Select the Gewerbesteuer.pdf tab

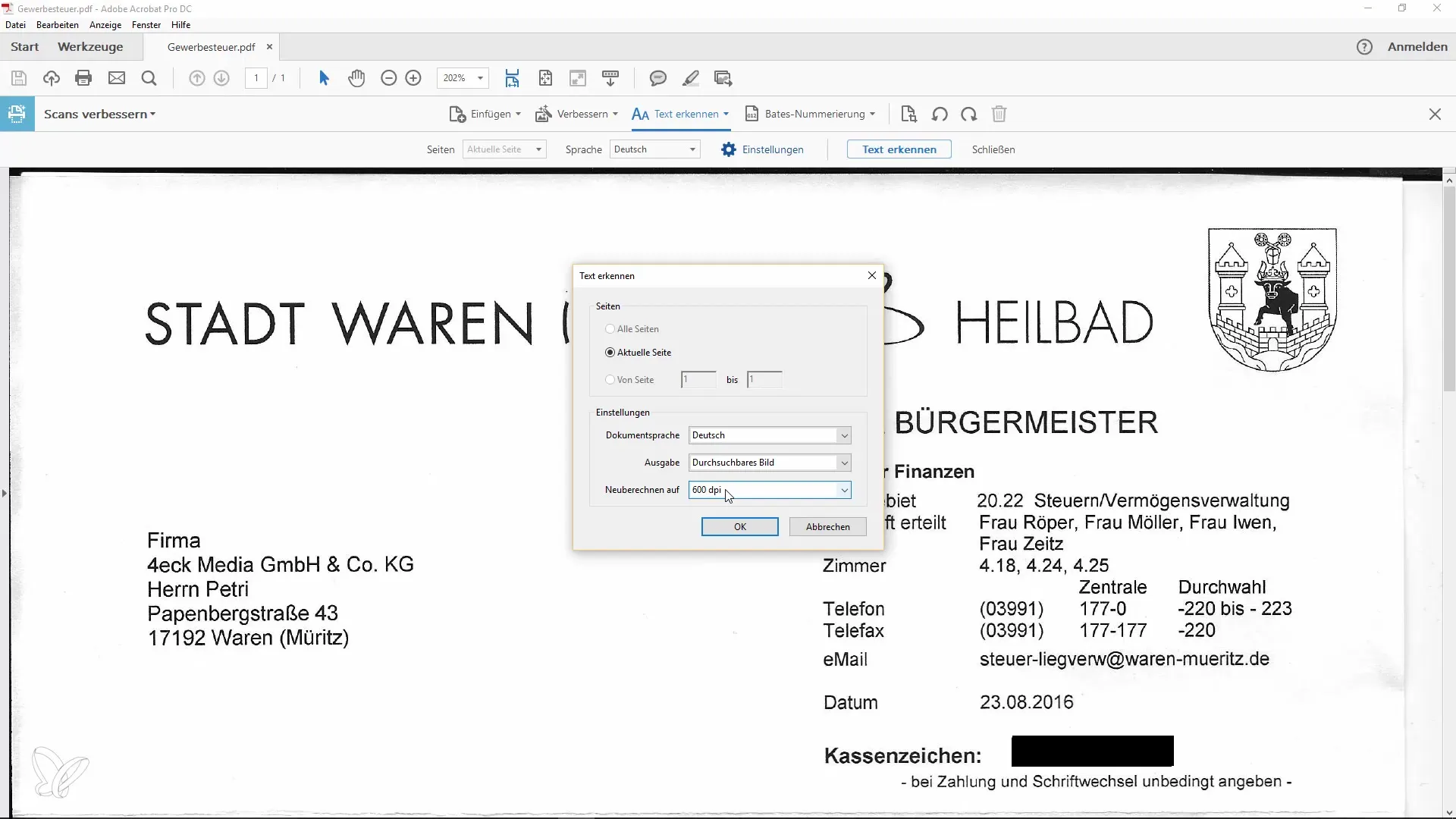coord(211,47)
